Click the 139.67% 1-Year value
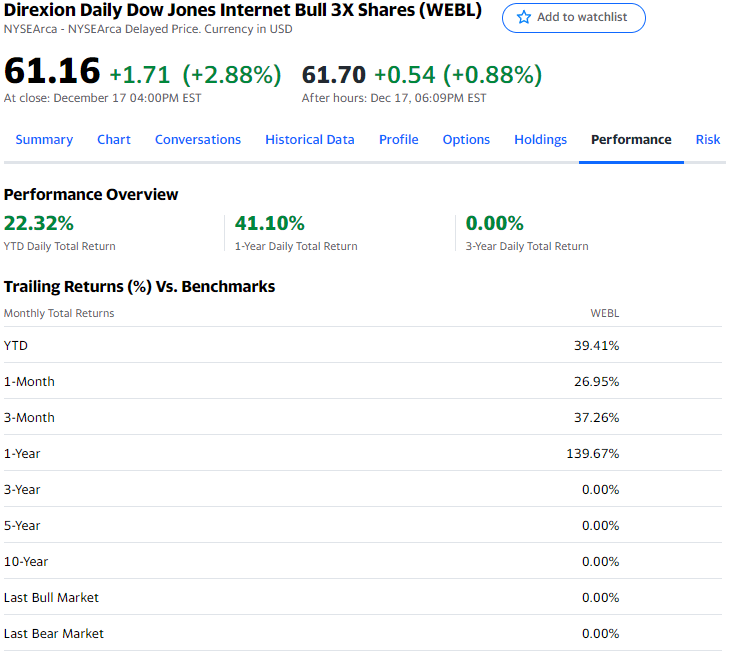 (x=593, y=454)
